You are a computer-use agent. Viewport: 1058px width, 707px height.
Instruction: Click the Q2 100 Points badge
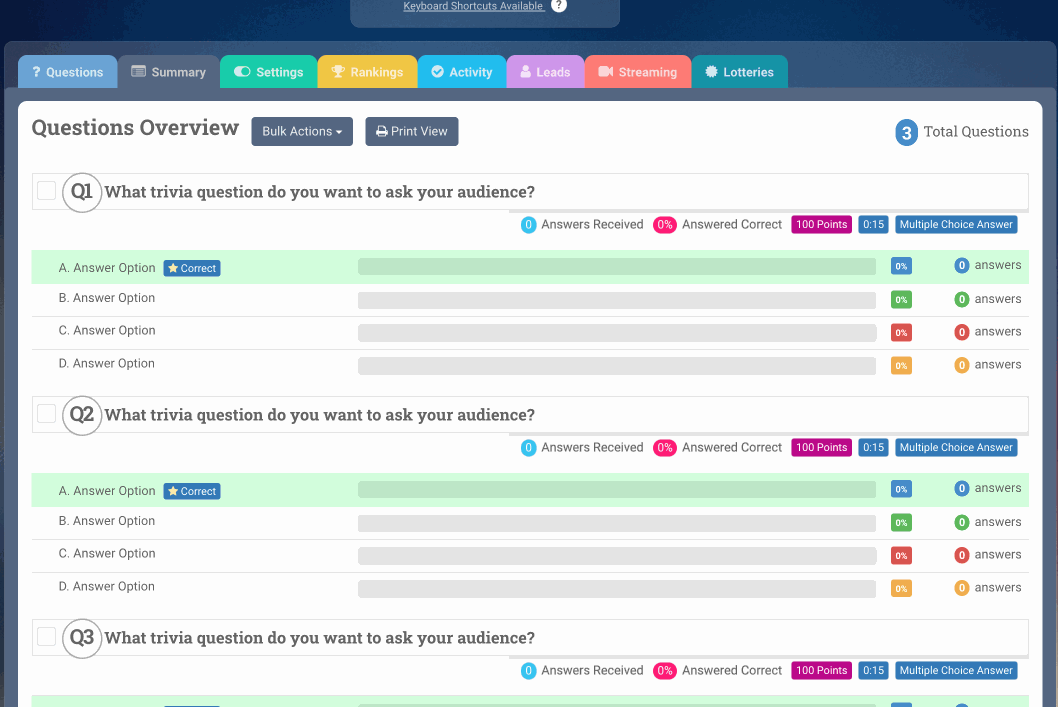[x=821, y=447]
